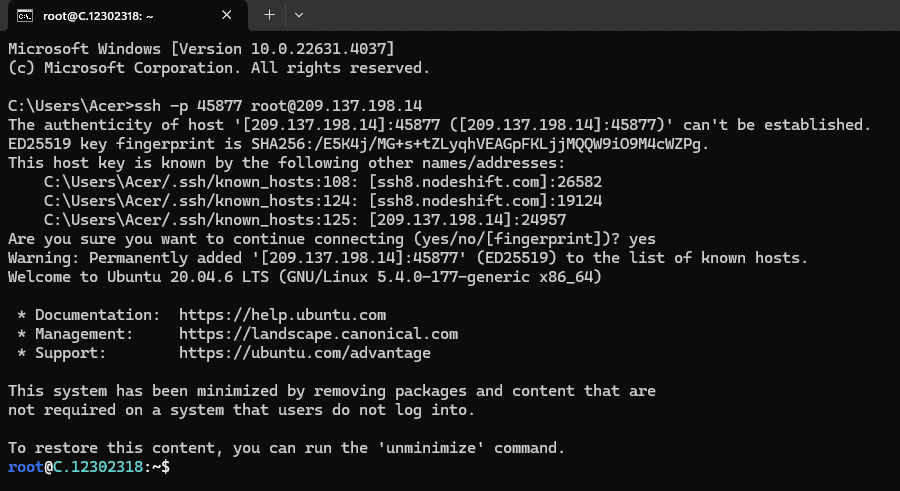This screenshot has width=900, height=491.
Task: Click the root@C.12302318 shell prompt line
Action: coord(89,466)
